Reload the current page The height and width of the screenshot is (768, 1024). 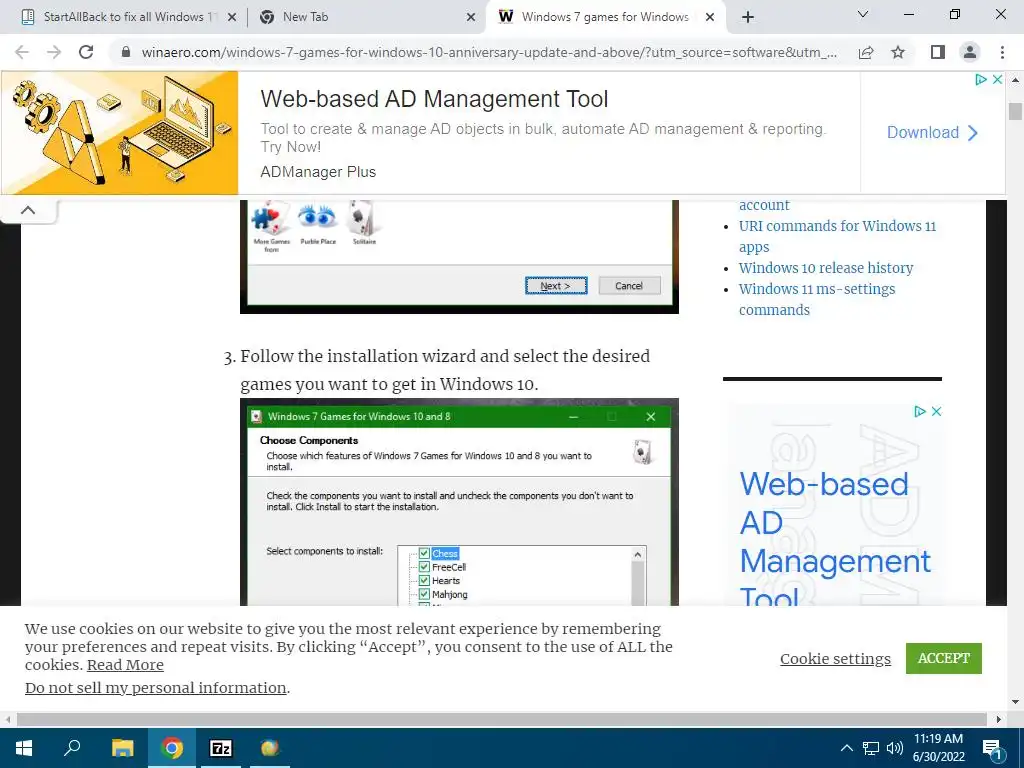(86, 52)
